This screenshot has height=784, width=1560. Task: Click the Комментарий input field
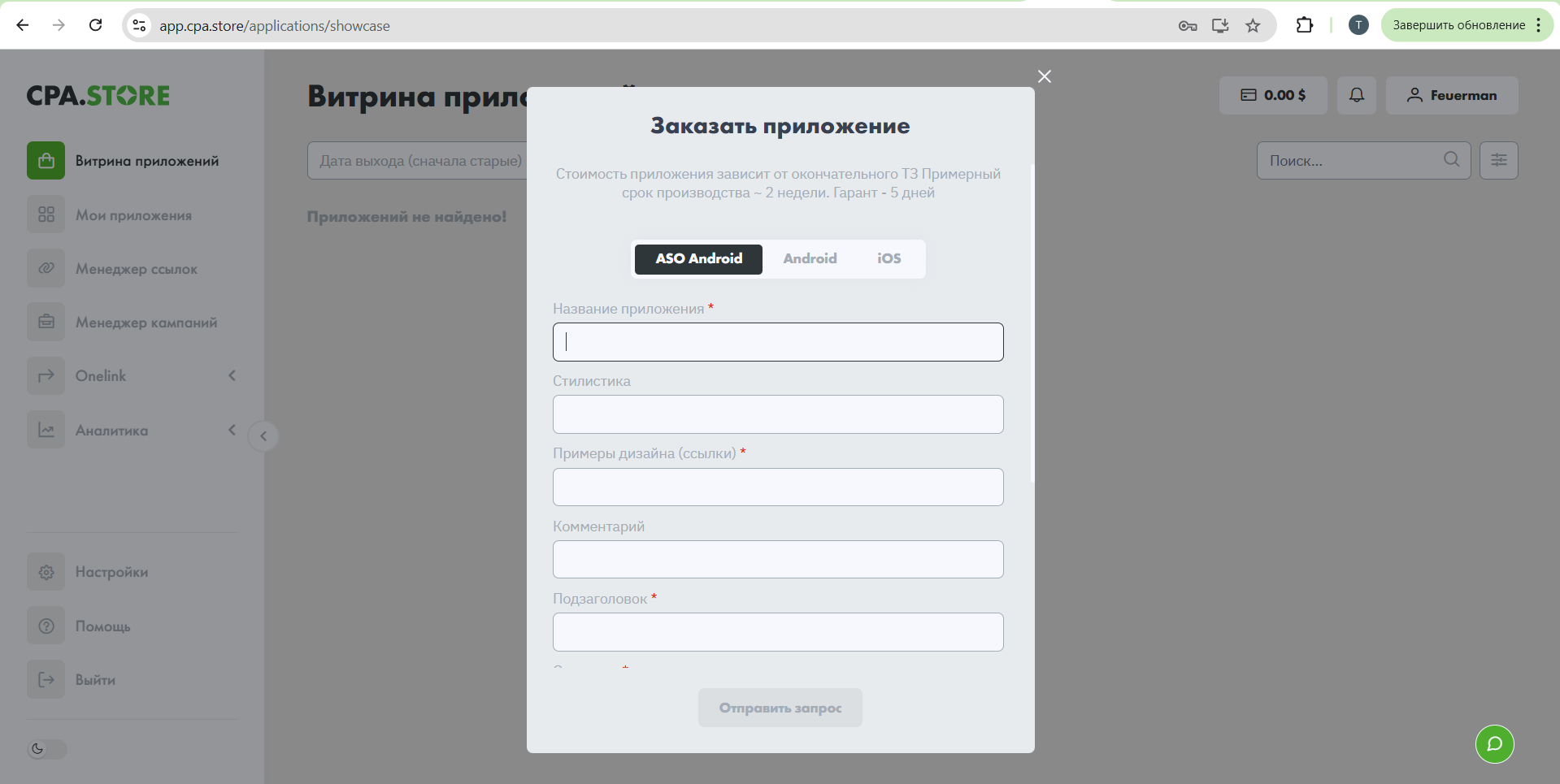point(778,559)
